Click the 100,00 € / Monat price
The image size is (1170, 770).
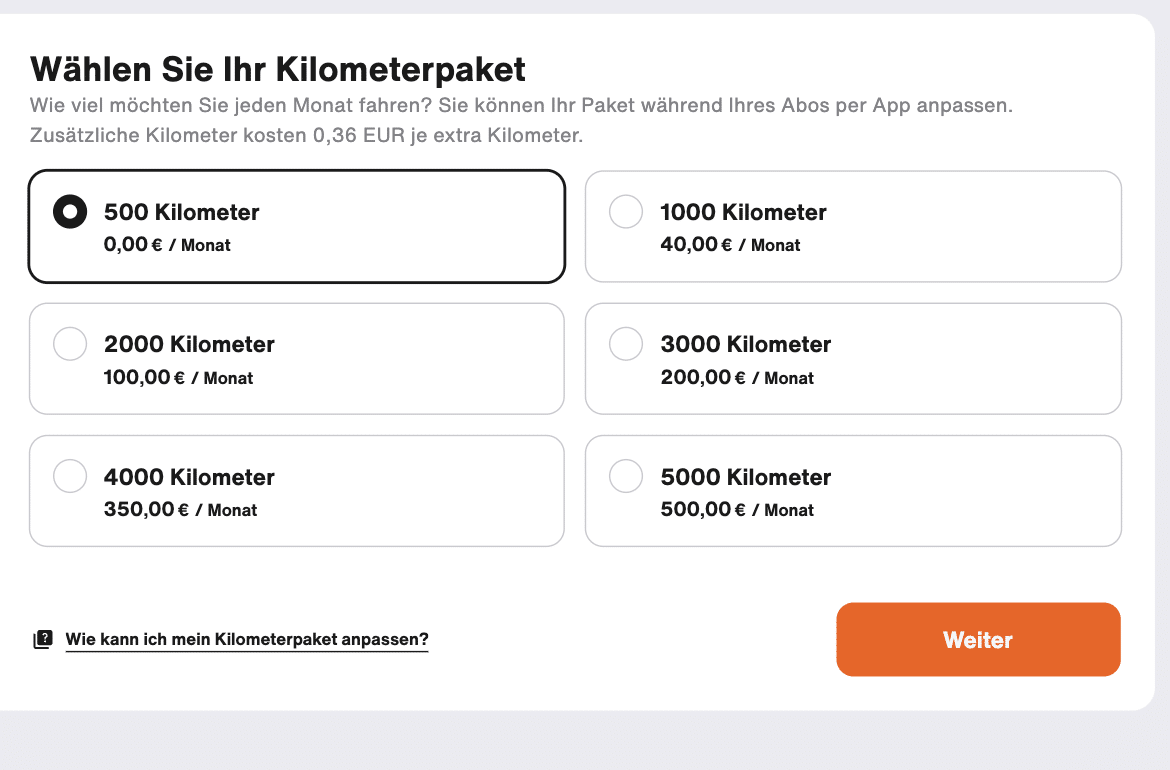click(178, 378)
